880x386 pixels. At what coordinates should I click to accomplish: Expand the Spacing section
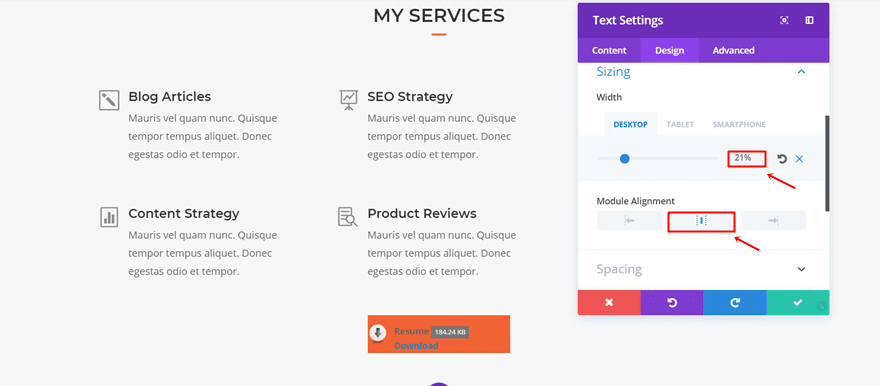coord(801,269)
